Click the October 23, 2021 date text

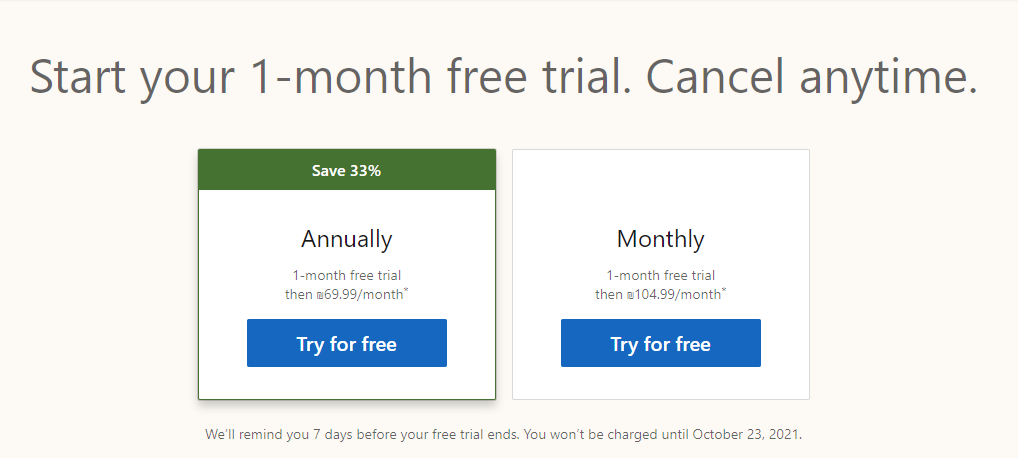pos(747,434)
